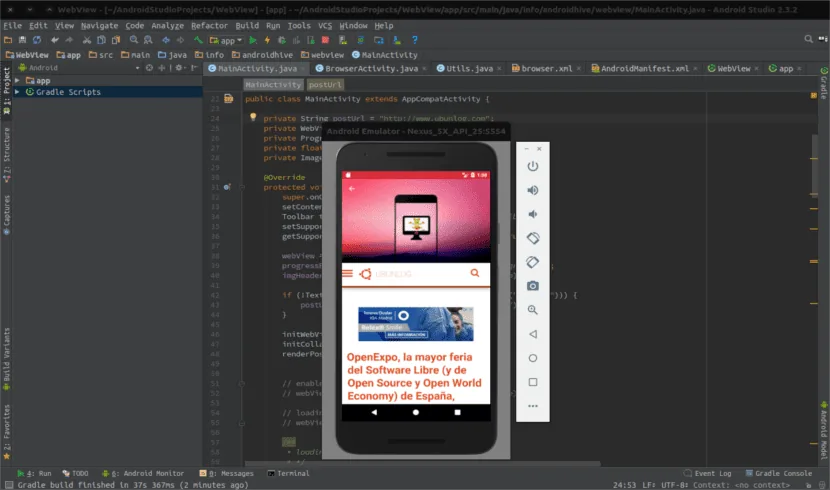The height and width of the screenshot is (490, 830).
Task: Switch to the AndroidManifest.xml tab
Action: [645, 68]
